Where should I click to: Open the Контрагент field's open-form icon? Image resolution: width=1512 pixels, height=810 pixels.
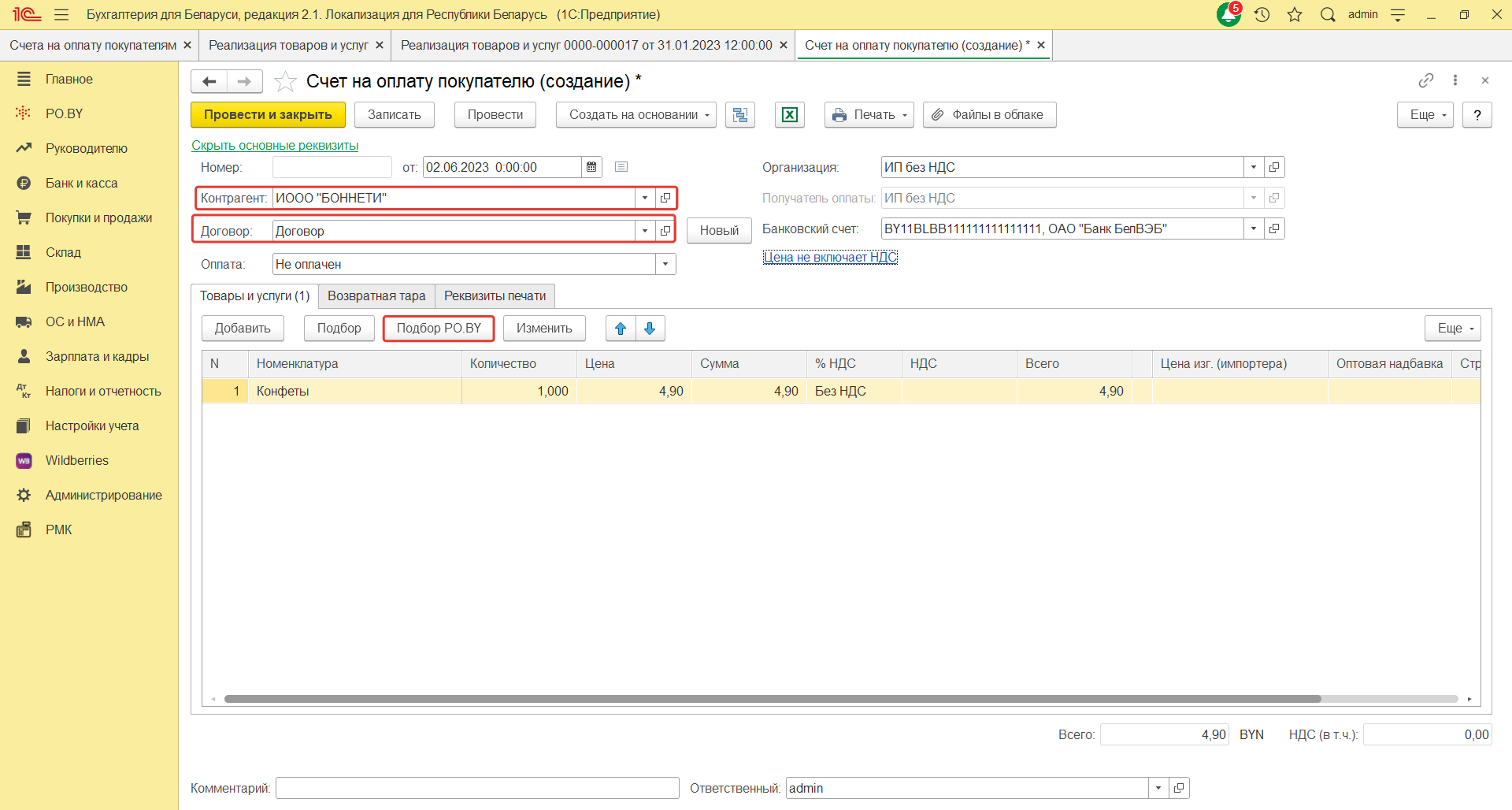click(665, 198)
